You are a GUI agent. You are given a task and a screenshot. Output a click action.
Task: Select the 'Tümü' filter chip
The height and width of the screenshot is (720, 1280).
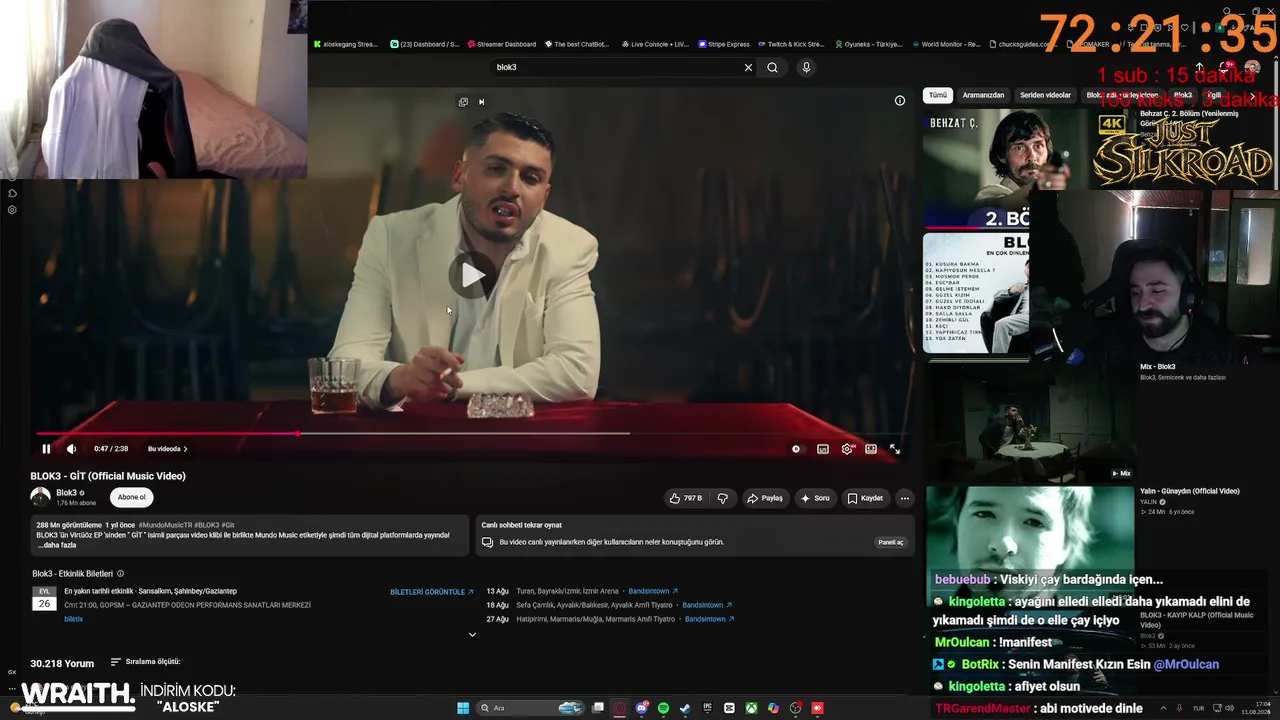[x=937, y=95]
